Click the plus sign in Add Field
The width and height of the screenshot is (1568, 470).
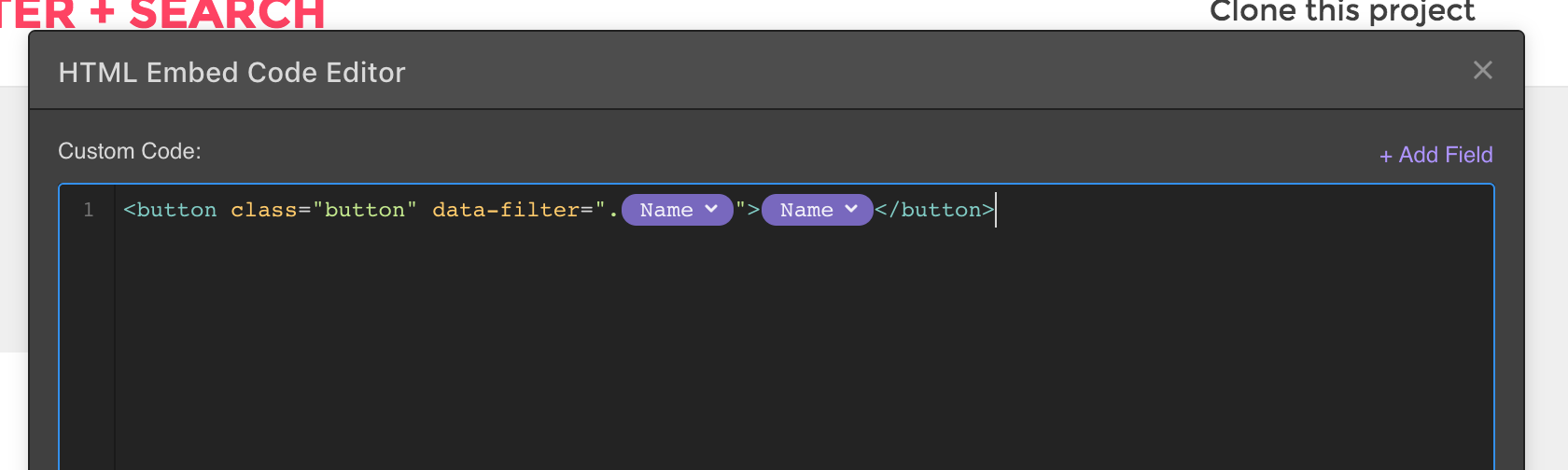pos(1386,156)
